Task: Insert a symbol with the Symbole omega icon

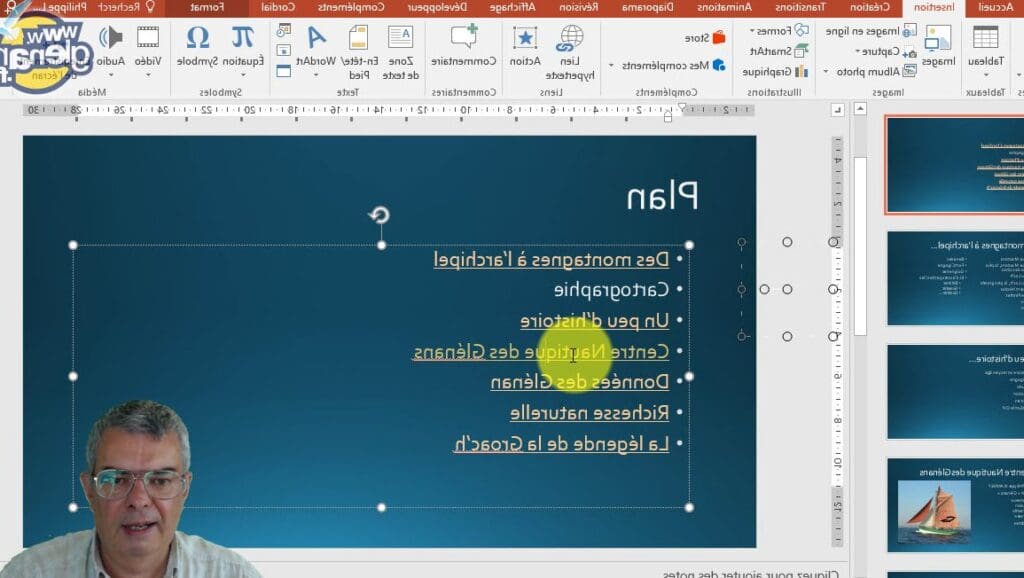Action: coord(197,37)
